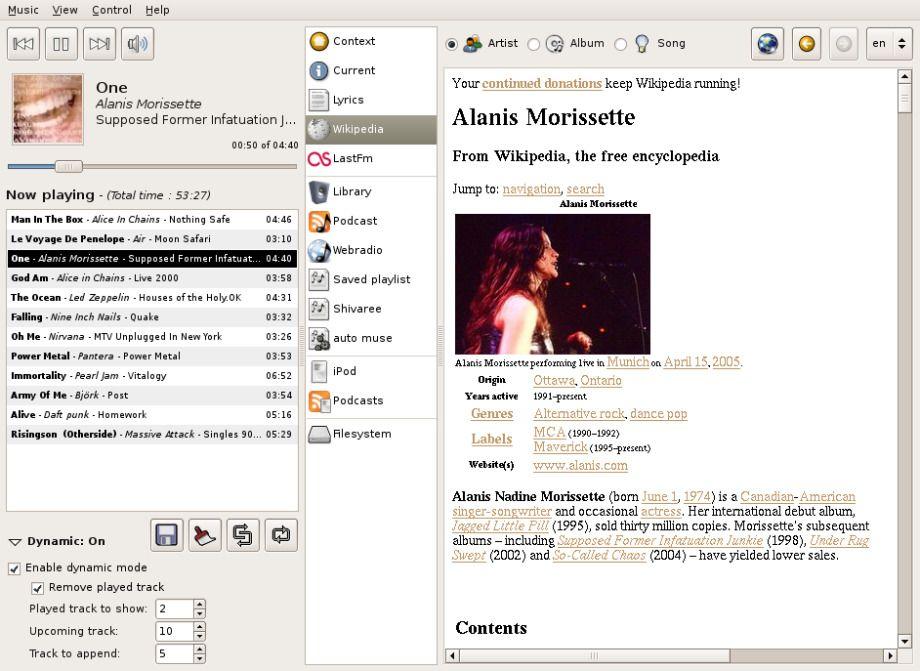This screenshot has height=671, width=920.
Task: Toggle shuffle playlist icon
Action: click(x=243, y=535)
